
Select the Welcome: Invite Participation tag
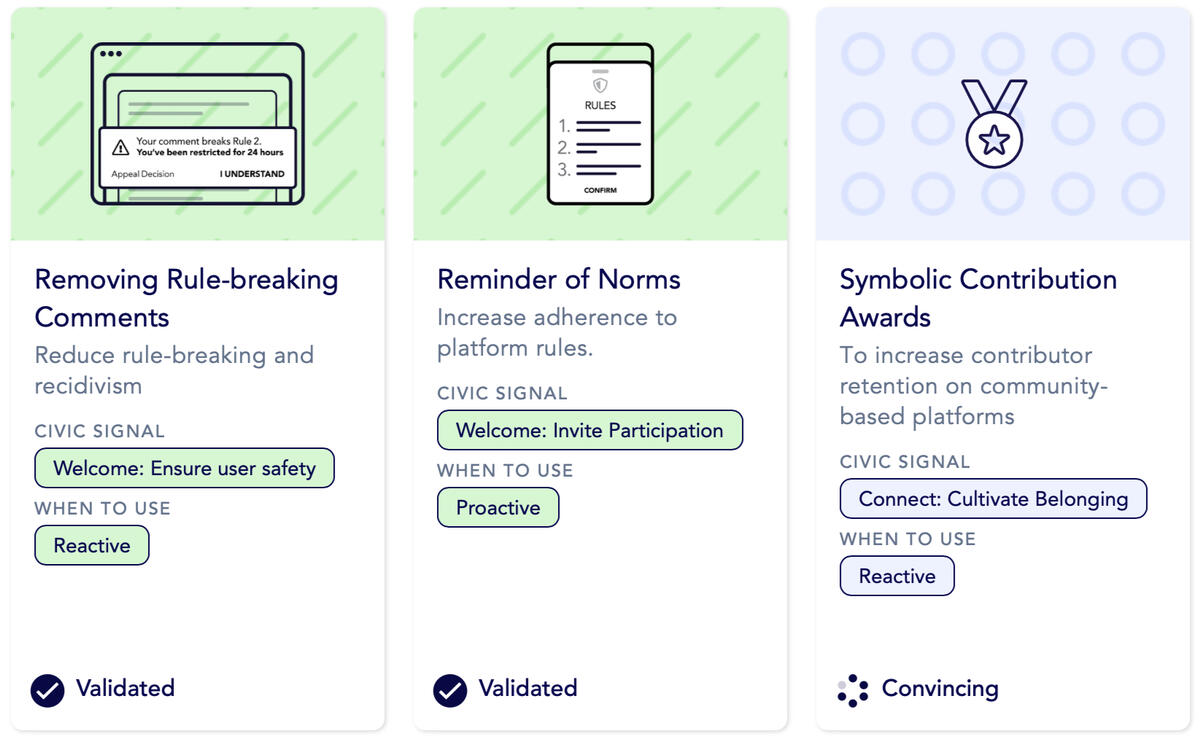tap(589, 430)
